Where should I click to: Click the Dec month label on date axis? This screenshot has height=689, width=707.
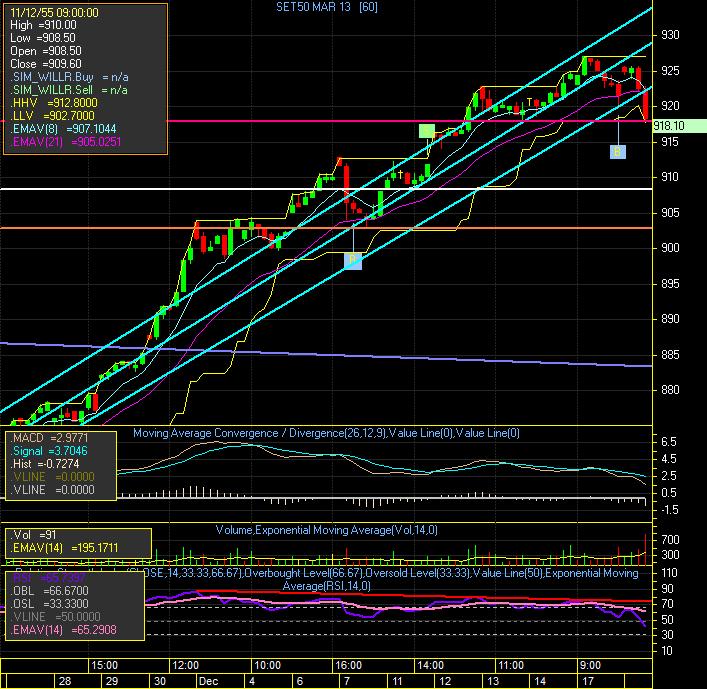(x=209, y=681)
